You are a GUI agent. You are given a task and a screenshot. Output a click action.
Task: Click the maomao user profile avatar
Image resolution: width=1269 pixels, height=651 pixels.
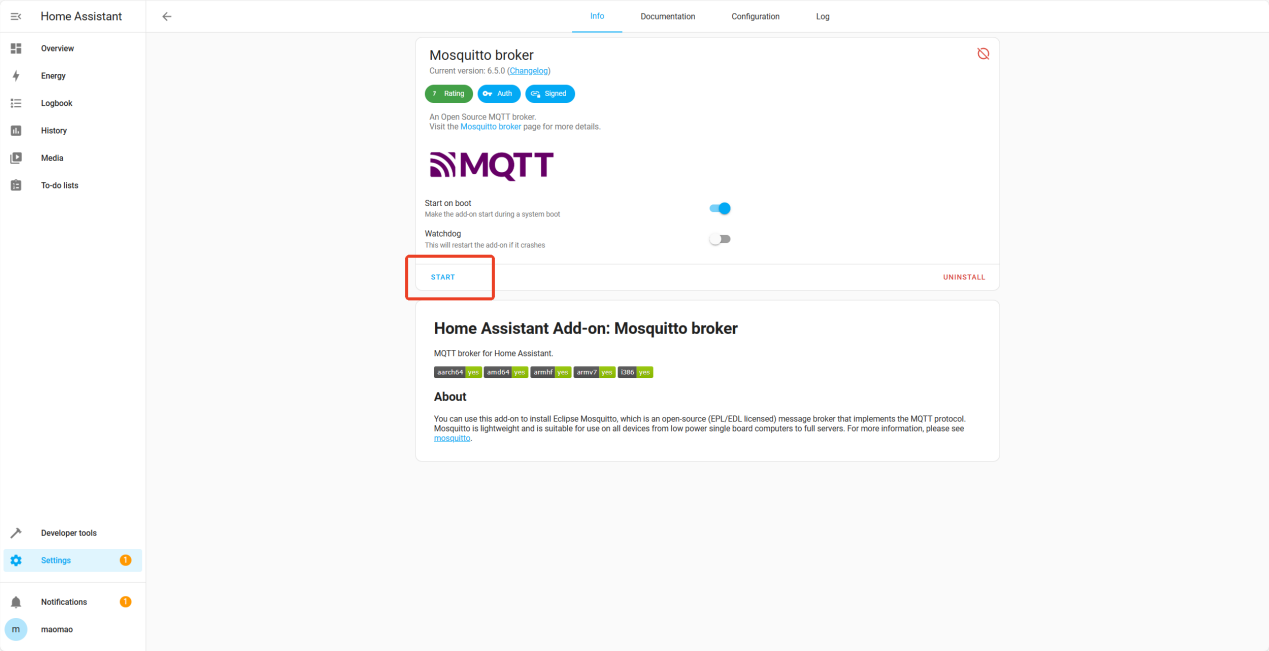pyautogui.click(x=16, y=629)
